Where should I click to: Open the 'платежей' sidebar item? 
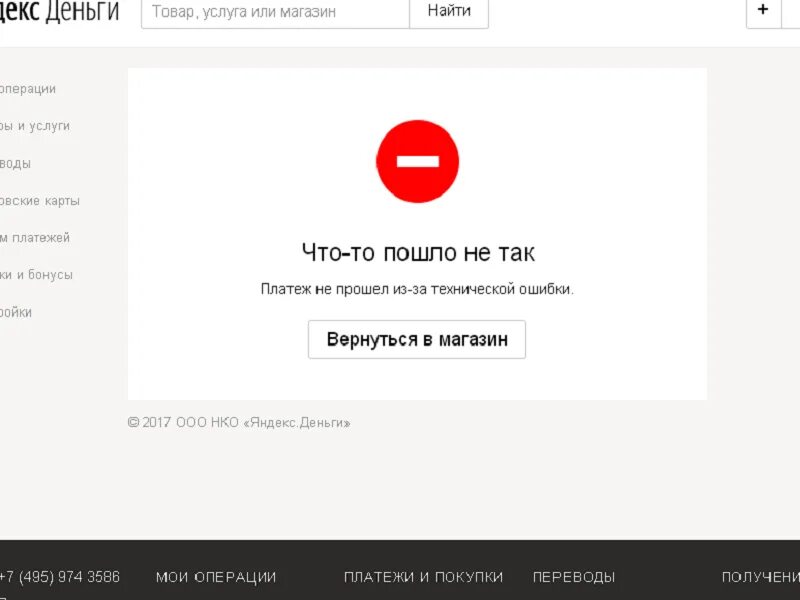coord(35,238)
